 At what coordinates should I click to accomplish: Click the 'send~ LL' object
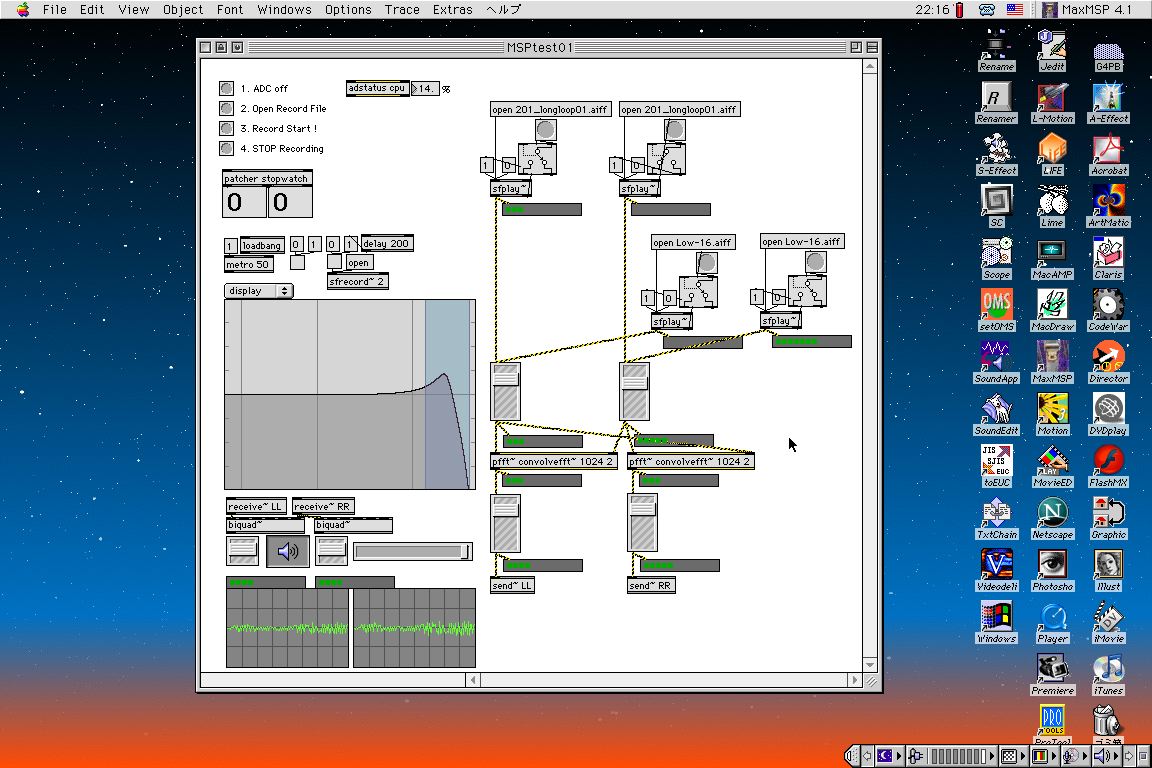coord(512,585)
